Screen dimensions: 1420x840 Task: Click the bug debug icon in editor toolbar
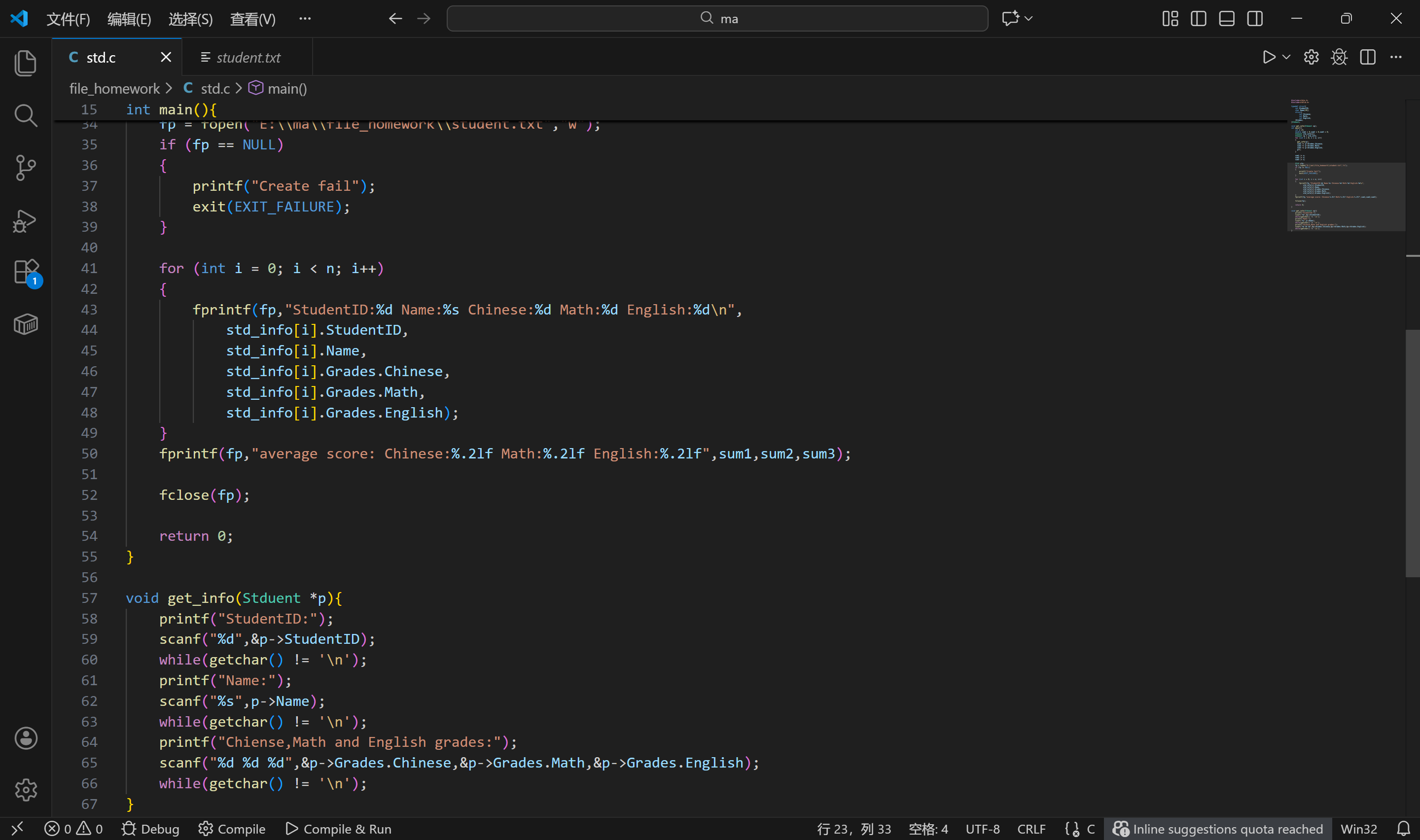pos(1339,57)
